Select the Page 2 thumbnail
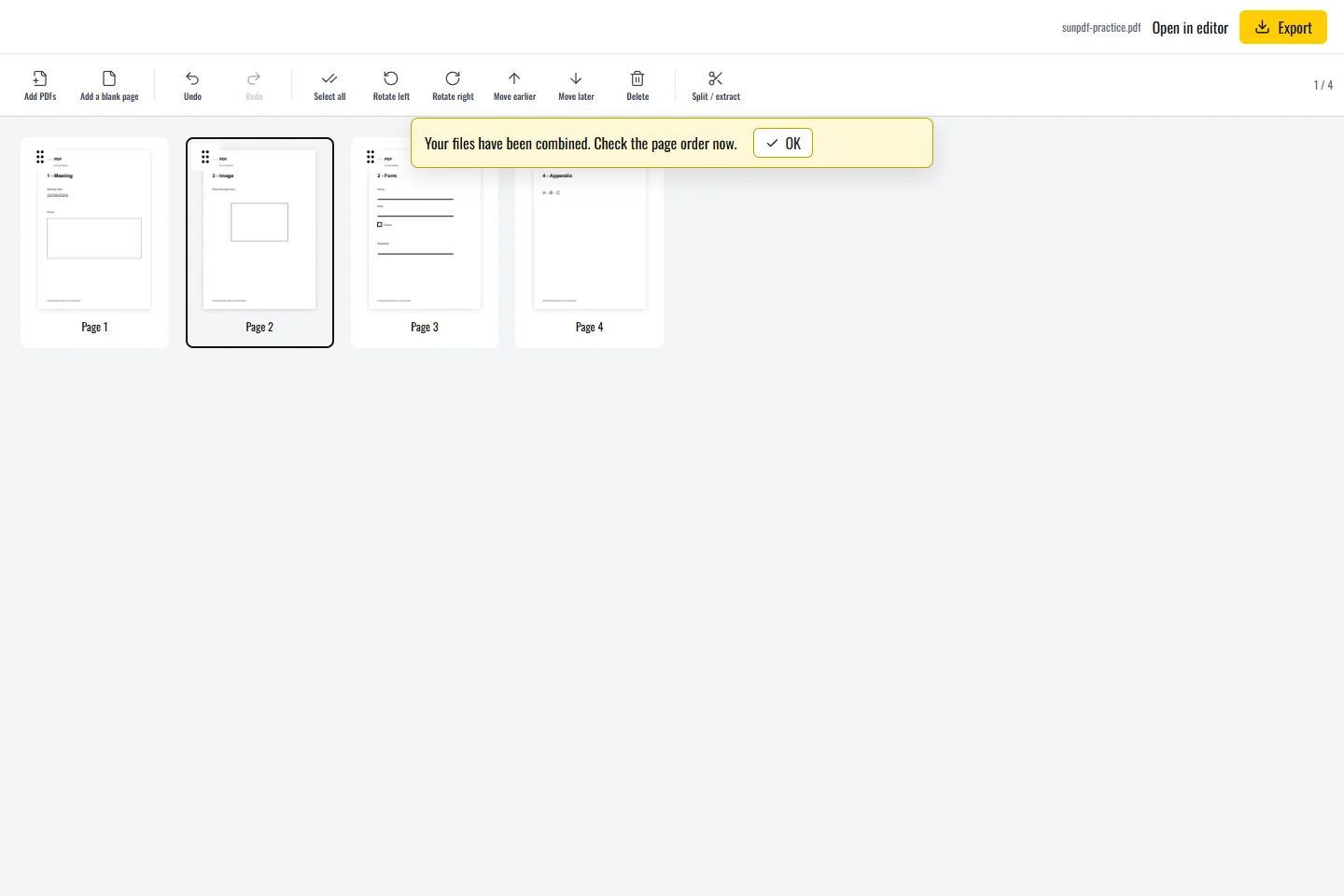The height and width of the screenshot is (896, 1344). (259, 243)
